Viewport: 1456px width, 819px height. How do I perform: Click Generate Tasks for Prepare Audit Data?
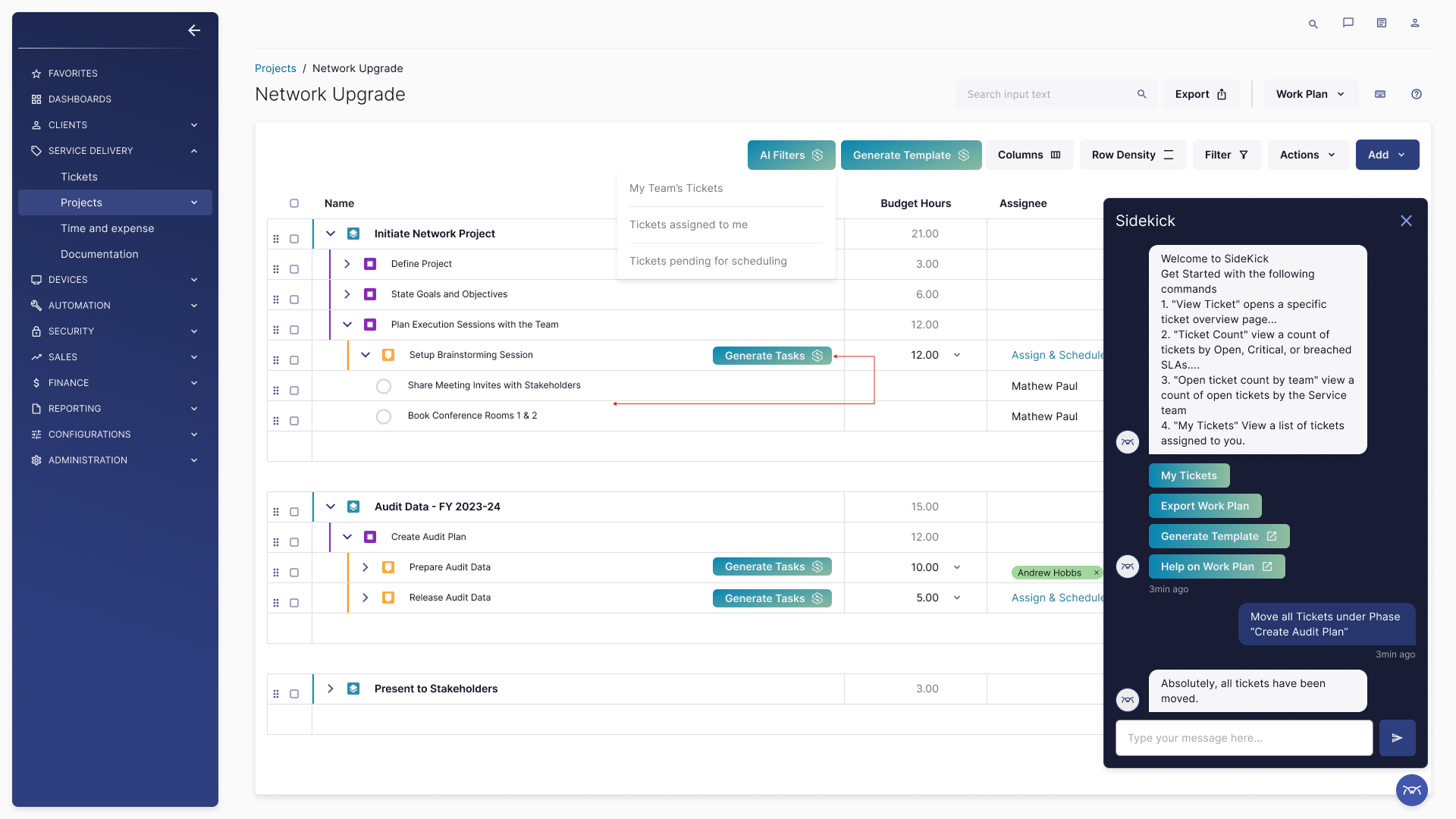(x=772, y=566)
